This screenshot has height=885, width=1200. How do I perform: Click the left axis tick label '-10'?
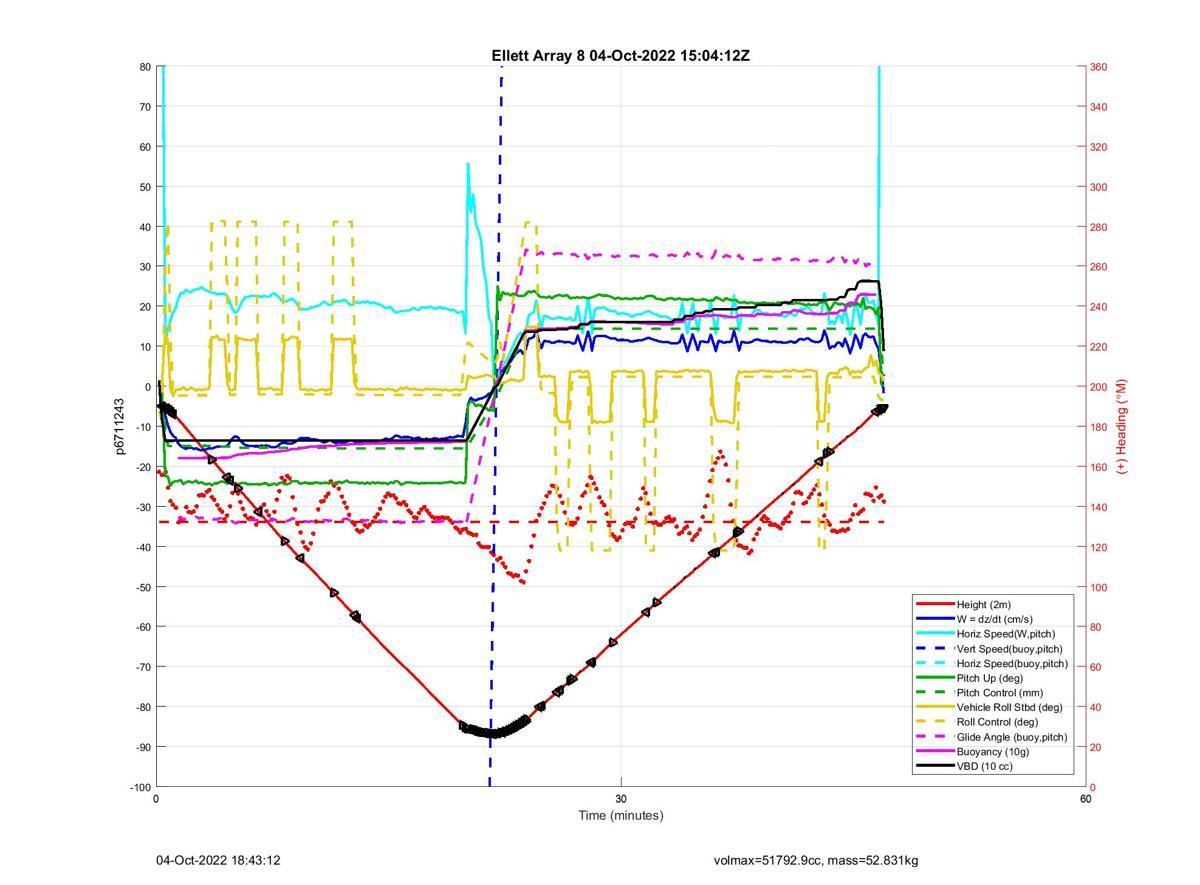click(142, 427)
